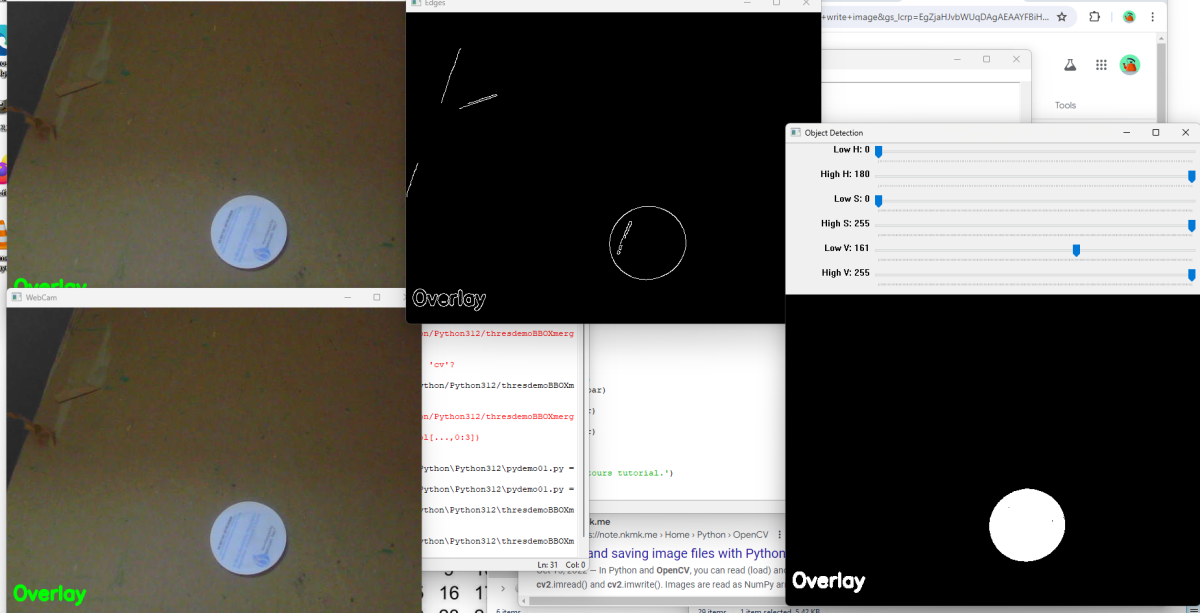Open Chrome's three-dot menu
The height and width of the screenshot is (613, 1200).
pyautogui.click(x=1154, y=17)
